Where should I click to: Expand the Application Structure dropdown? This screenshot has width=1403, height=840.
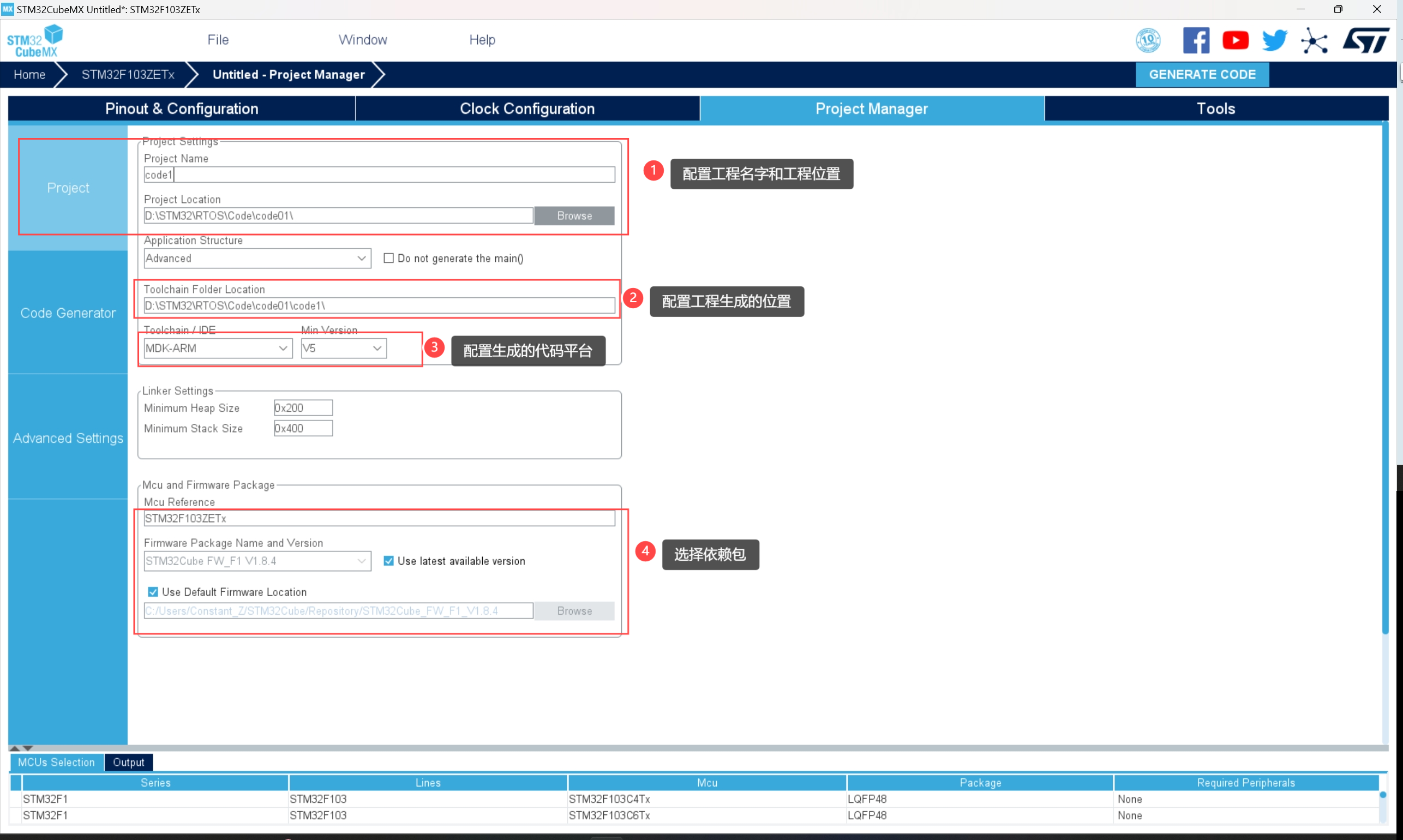(x=257, y=258)
